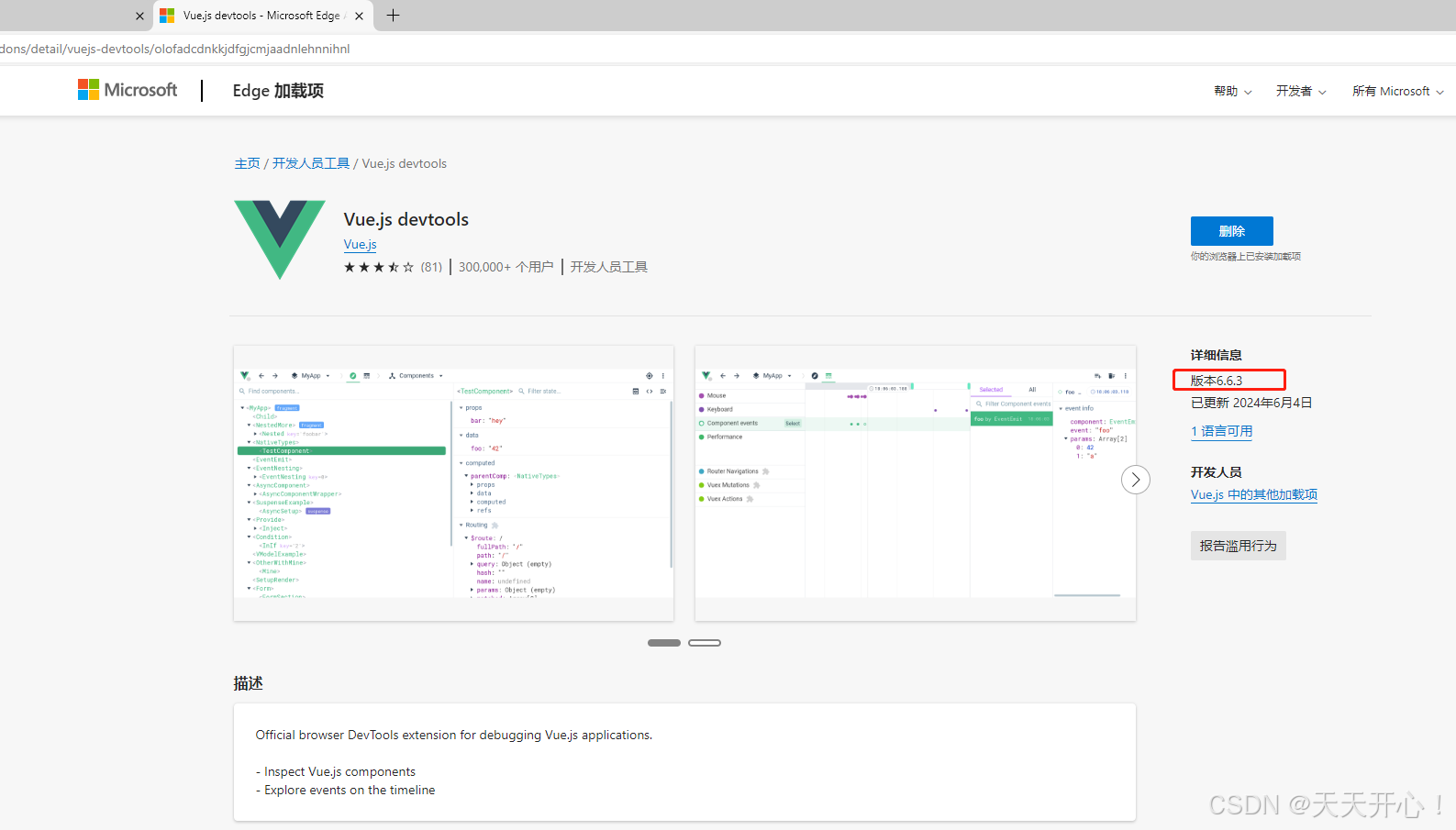This screenshot has height=830, width=1456.
Task: Click the Inspect Vue.js components line
Action: 336,771
